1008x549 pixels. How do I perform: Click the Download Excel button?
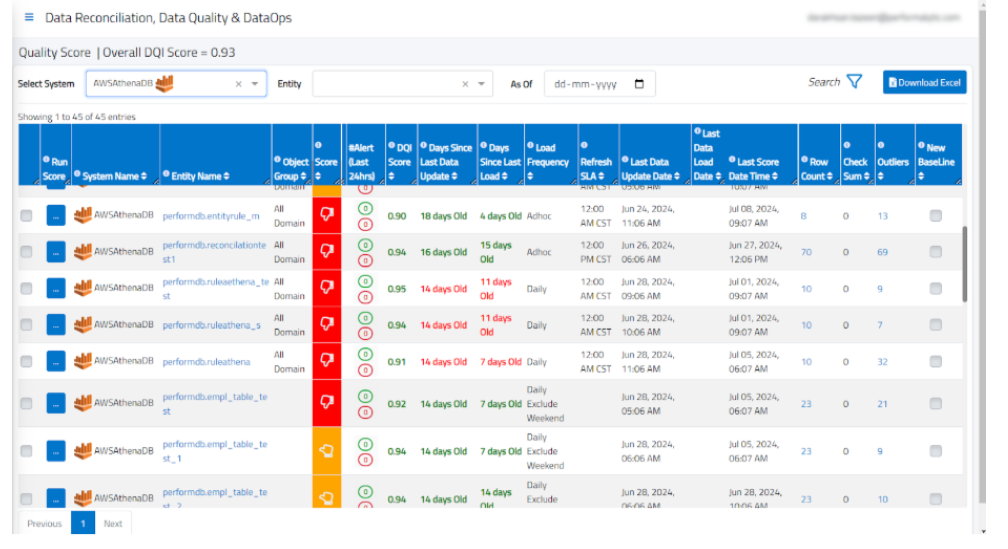tap(925, 83)
